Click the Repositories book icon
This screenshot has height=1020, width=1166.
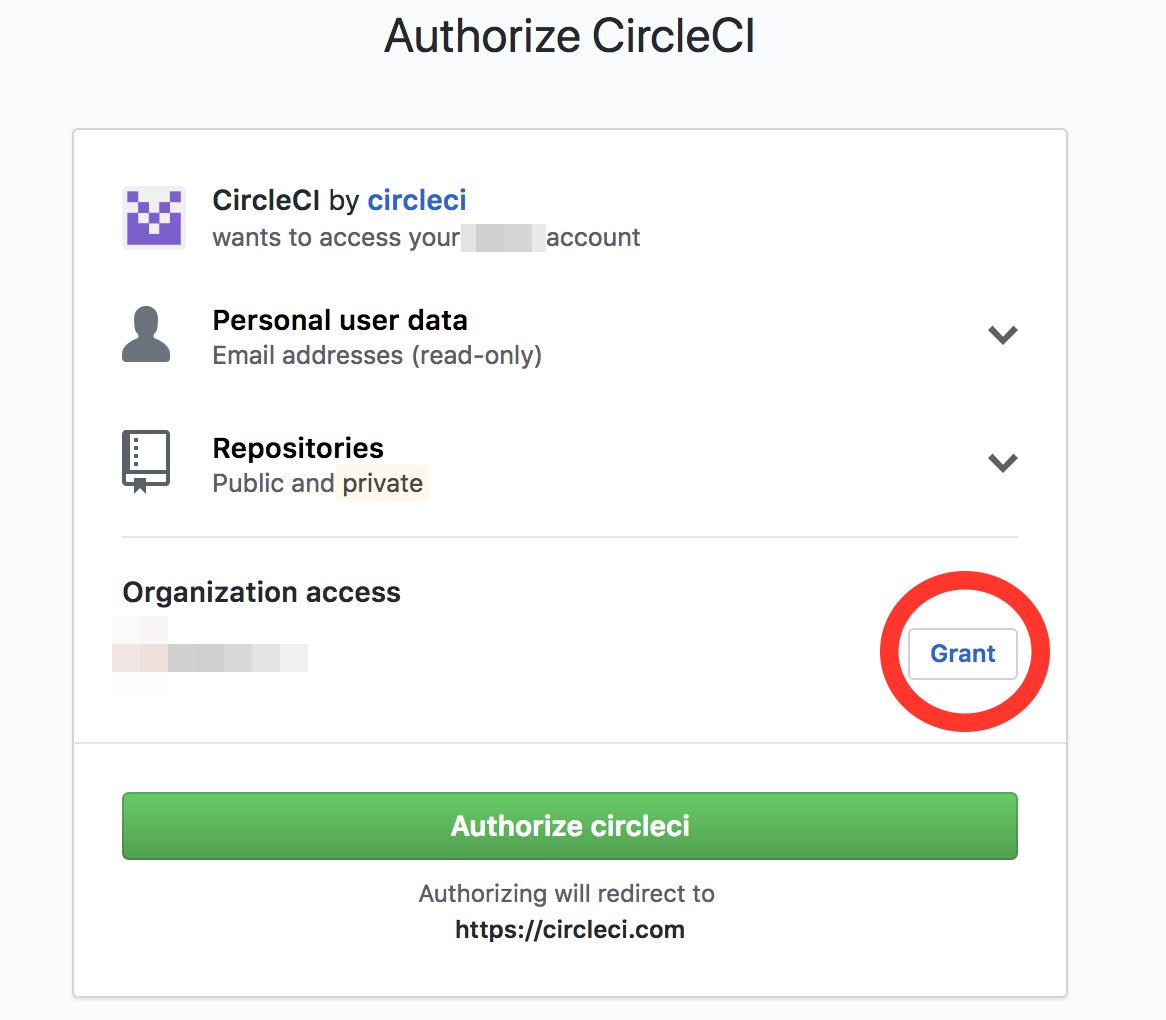click(146, 462)
